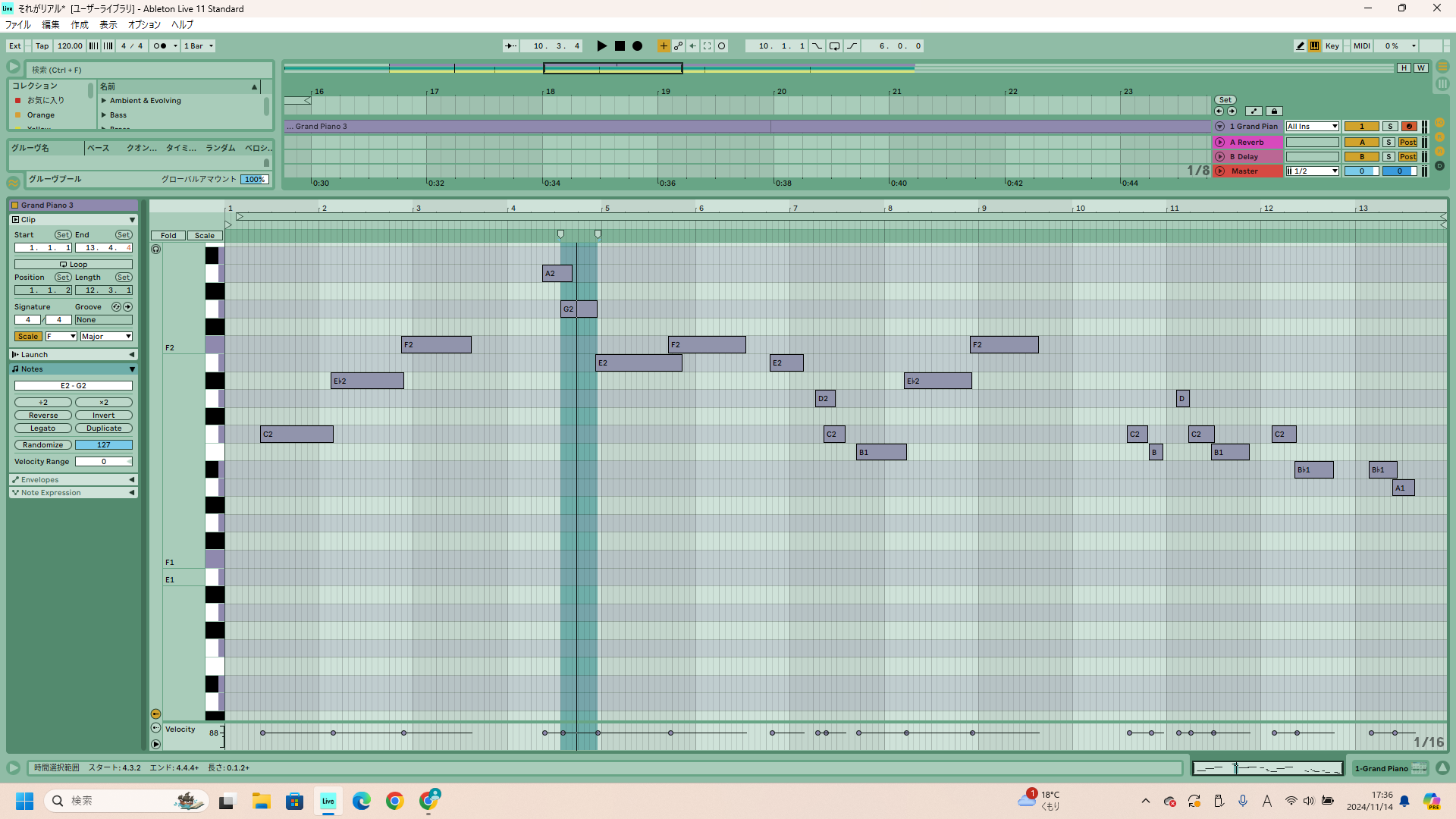Click Hot-Swap Groove icon
Image resolution: width=1456 pixels, height=819 pixels.
(x=116, y=307)
